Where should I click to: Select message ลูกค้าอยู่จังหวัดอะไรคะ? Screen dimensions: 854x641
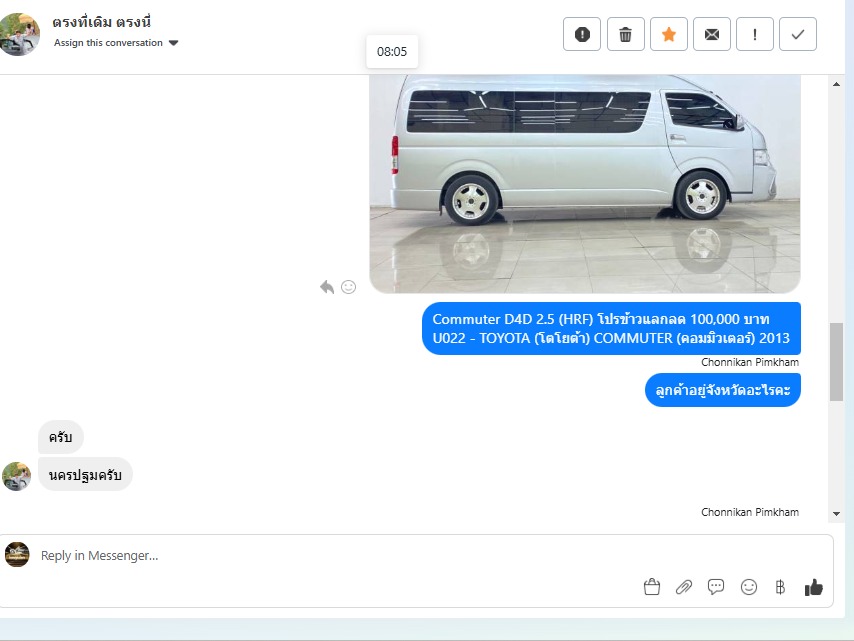(723, 390)
